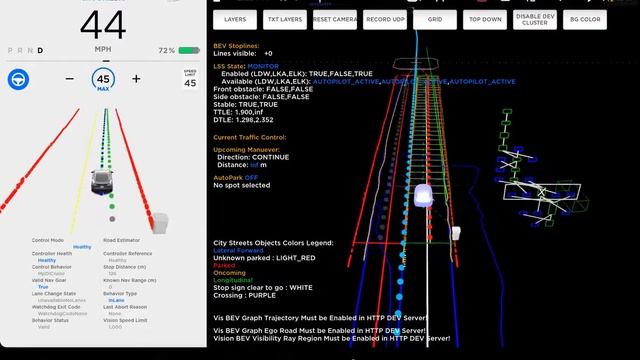Click the 'Vision Speed Limit' label
Image resolution: width=640 pixels, height=360 pixels.
pyautogui.click(x=125, y=320)
